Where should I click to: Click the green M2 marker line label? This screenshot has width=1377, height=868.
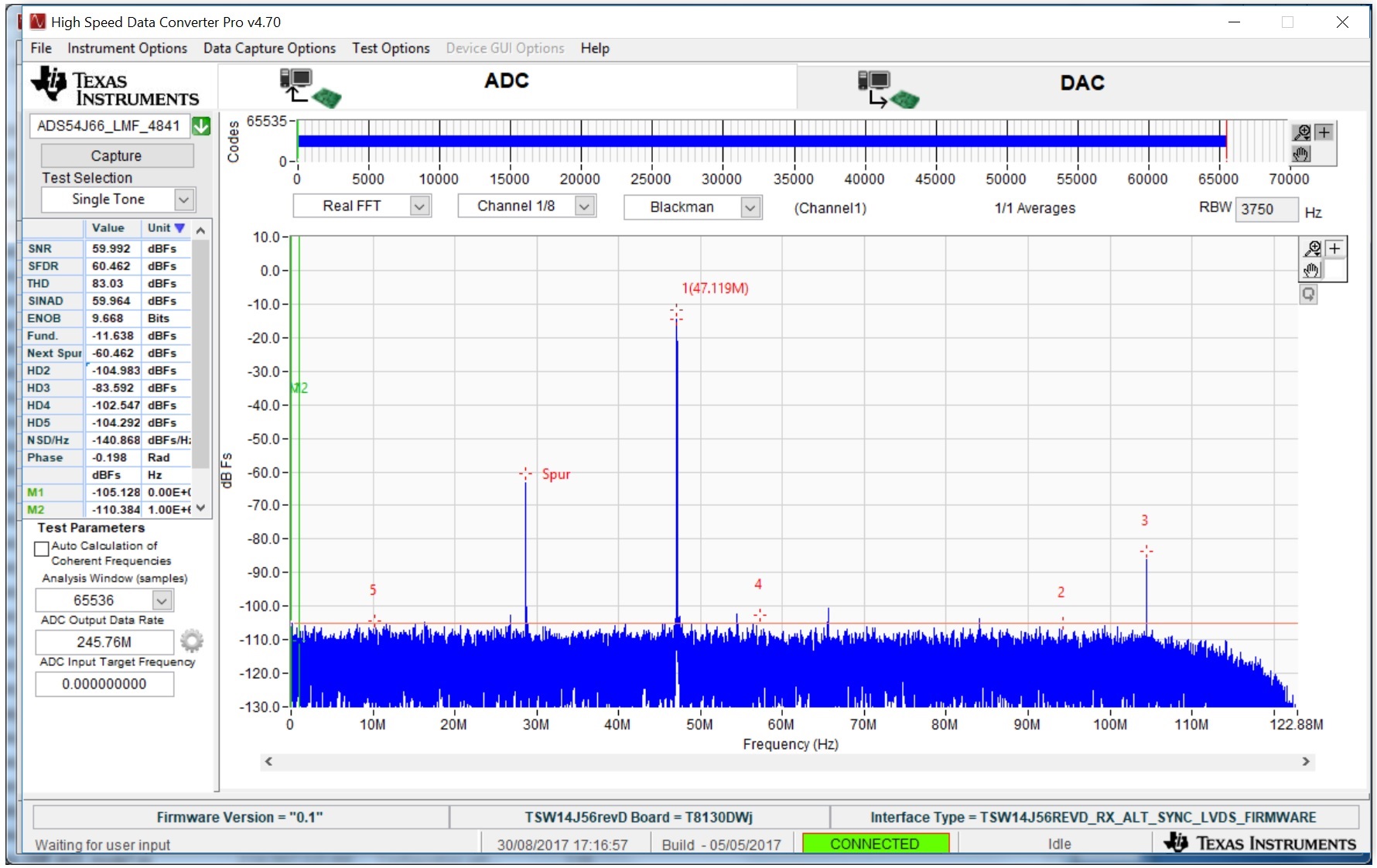point(300,388)
